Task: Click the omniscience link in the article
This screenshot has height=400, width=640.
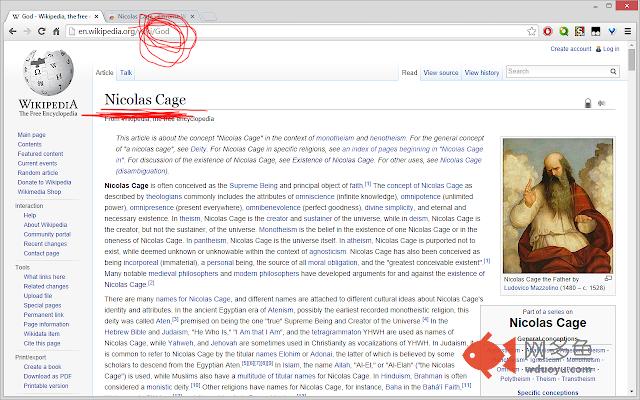Action: click(315, 197)
